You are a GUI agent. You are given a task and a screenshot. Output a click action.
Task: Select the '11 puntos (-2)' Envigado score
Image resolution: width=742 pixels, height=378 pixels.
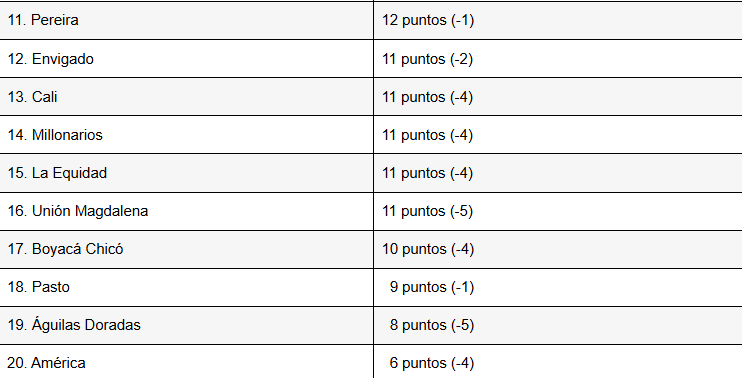tap(428, 59)
